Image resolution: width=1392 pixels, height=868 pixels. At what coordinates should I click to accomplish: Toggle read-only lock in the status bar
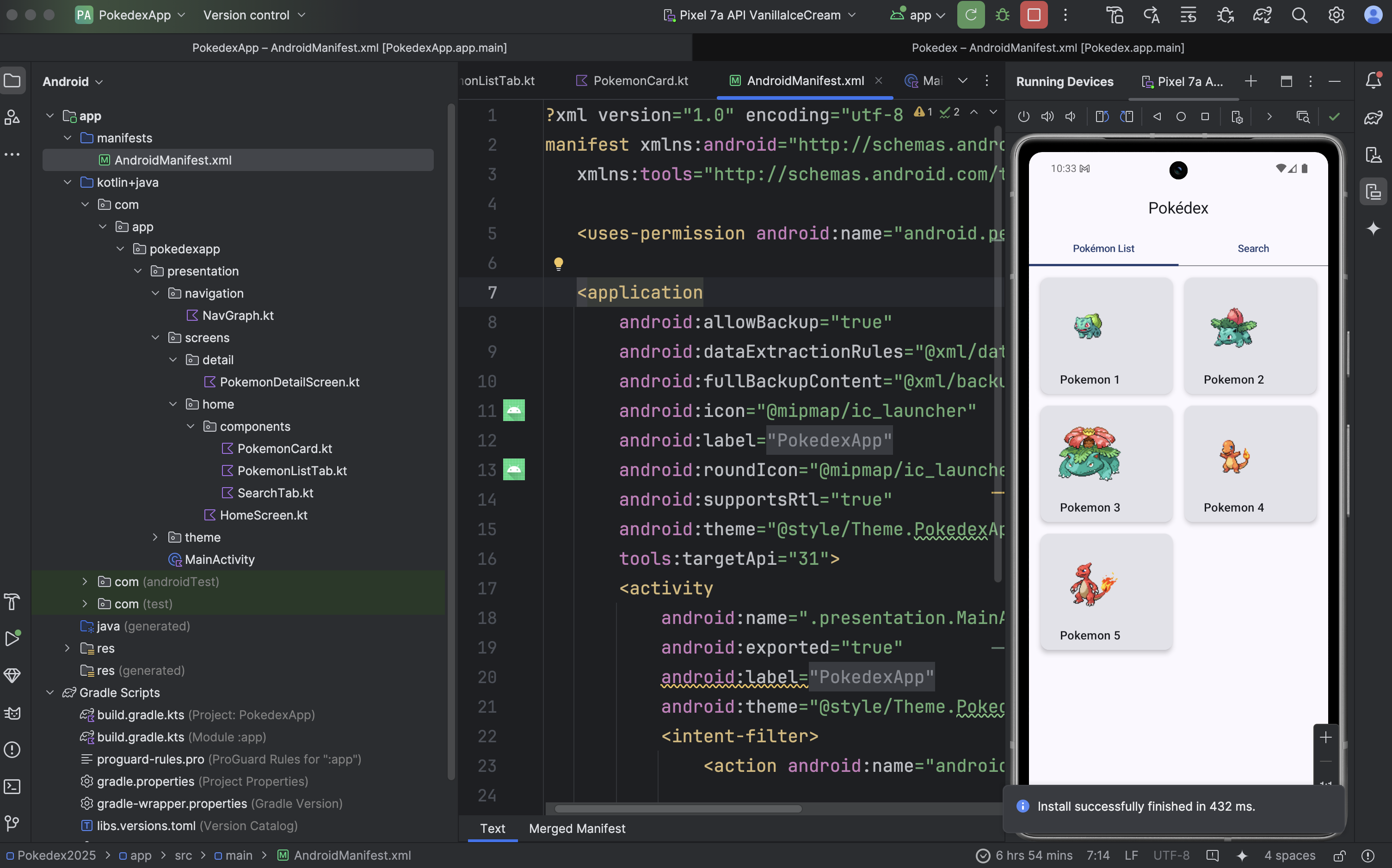click(1339, 856)
